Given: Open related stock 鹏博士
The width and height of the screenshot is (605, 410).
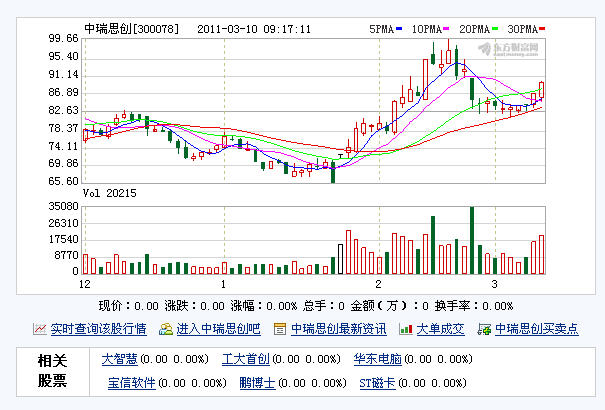Looking at the screenshot, I should click(x=257, y=383).
